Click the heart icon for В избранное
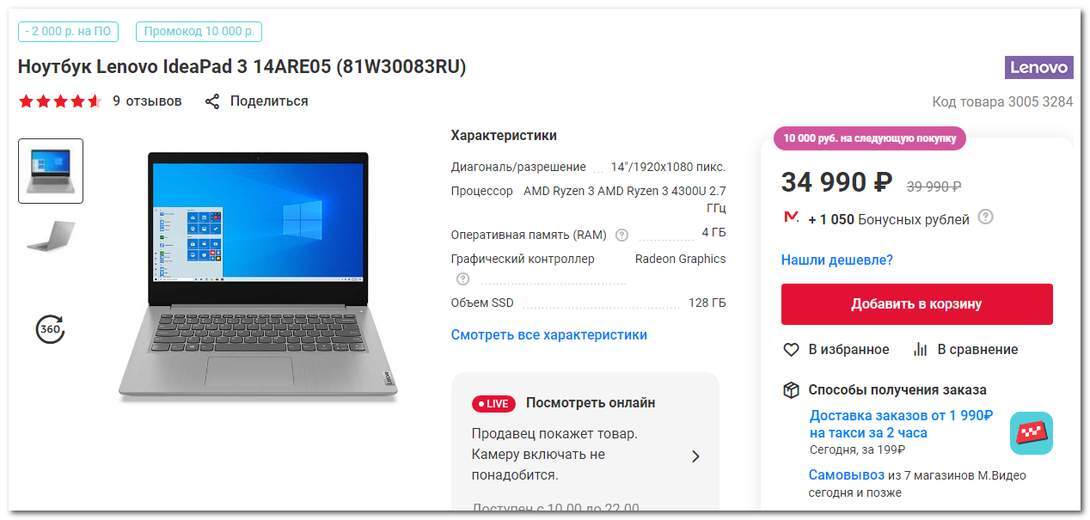The image size is (1090, 520). 791,350
